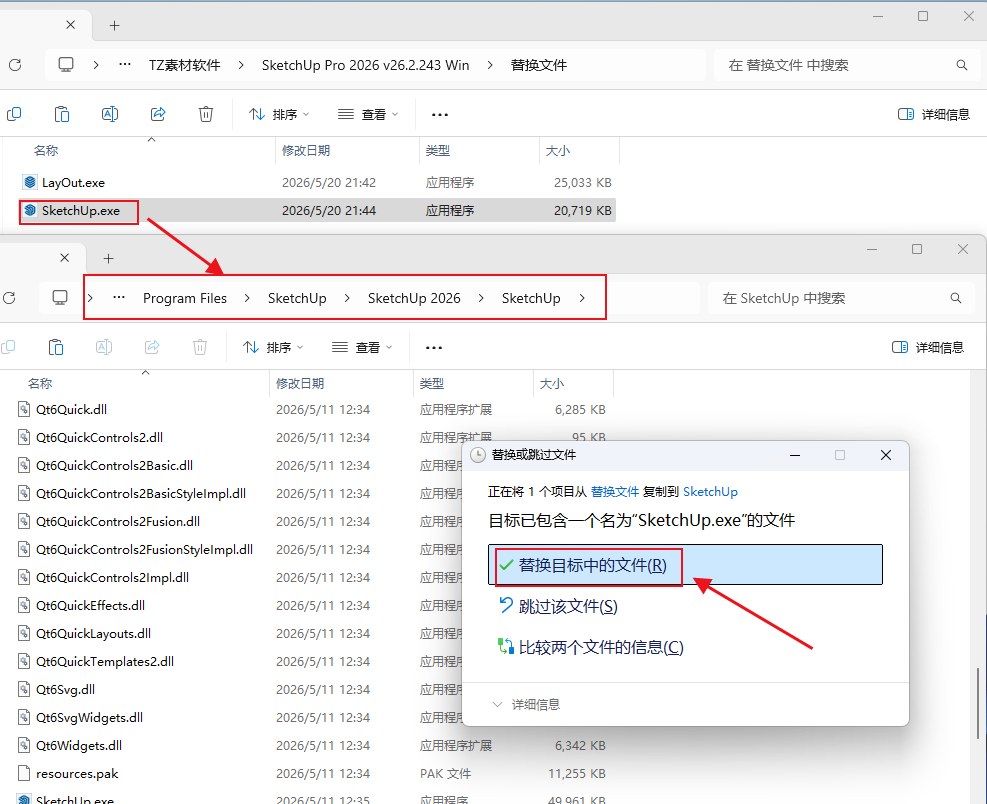Select the LayOut.exe file name
This screenshot has width=987, height=804.
click(x=73, y=183)
